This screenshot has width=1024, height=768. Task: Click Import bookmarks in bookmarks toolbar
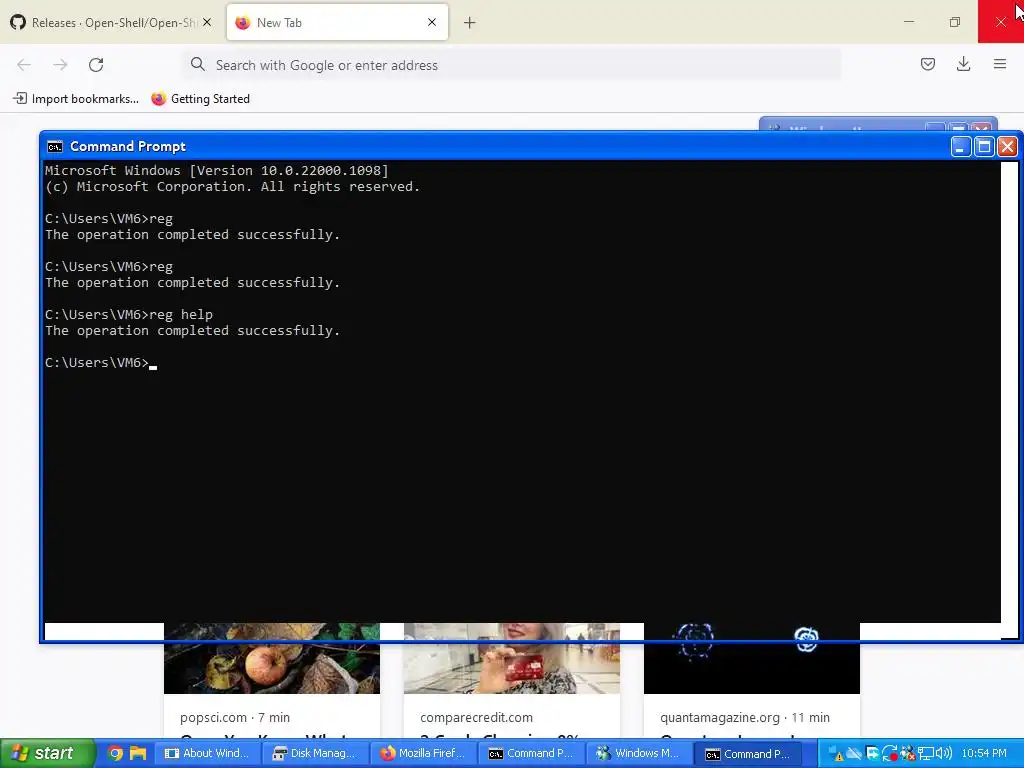pyautogui.click(x=76, y=99)
